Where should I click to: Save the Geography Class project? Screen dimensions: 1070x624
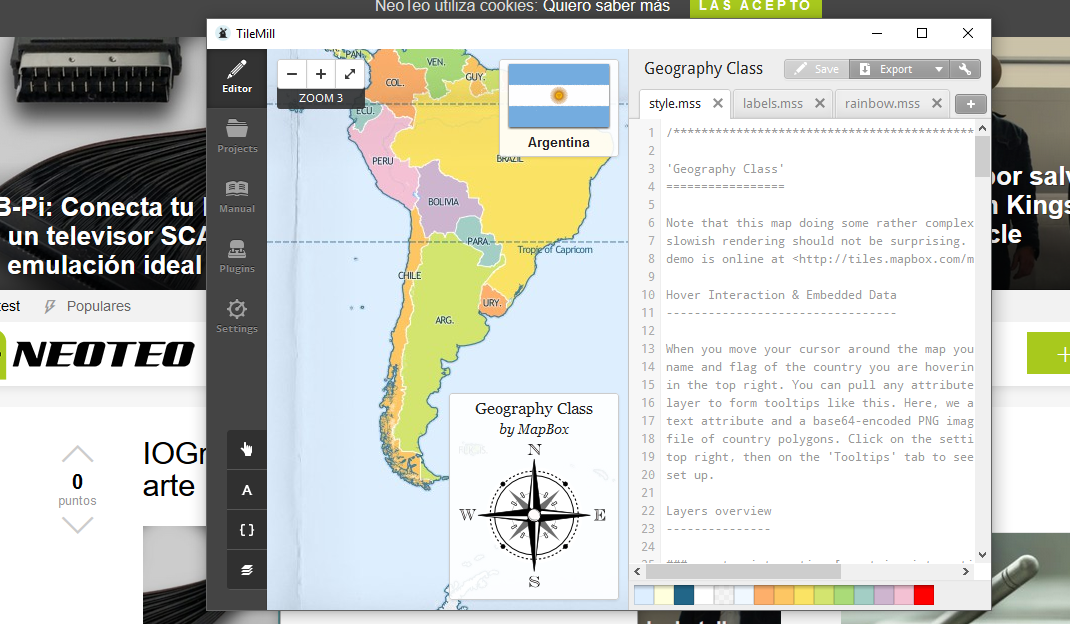point(817,69)
